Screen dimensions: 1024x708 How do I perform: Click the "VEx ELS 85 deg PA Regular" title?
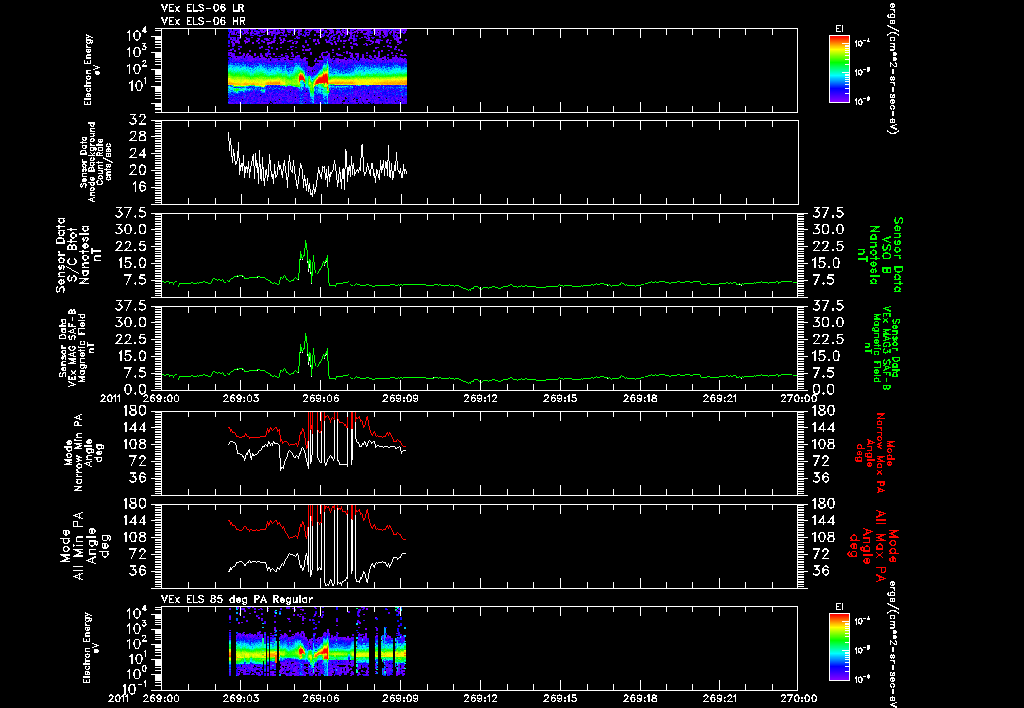237,599
